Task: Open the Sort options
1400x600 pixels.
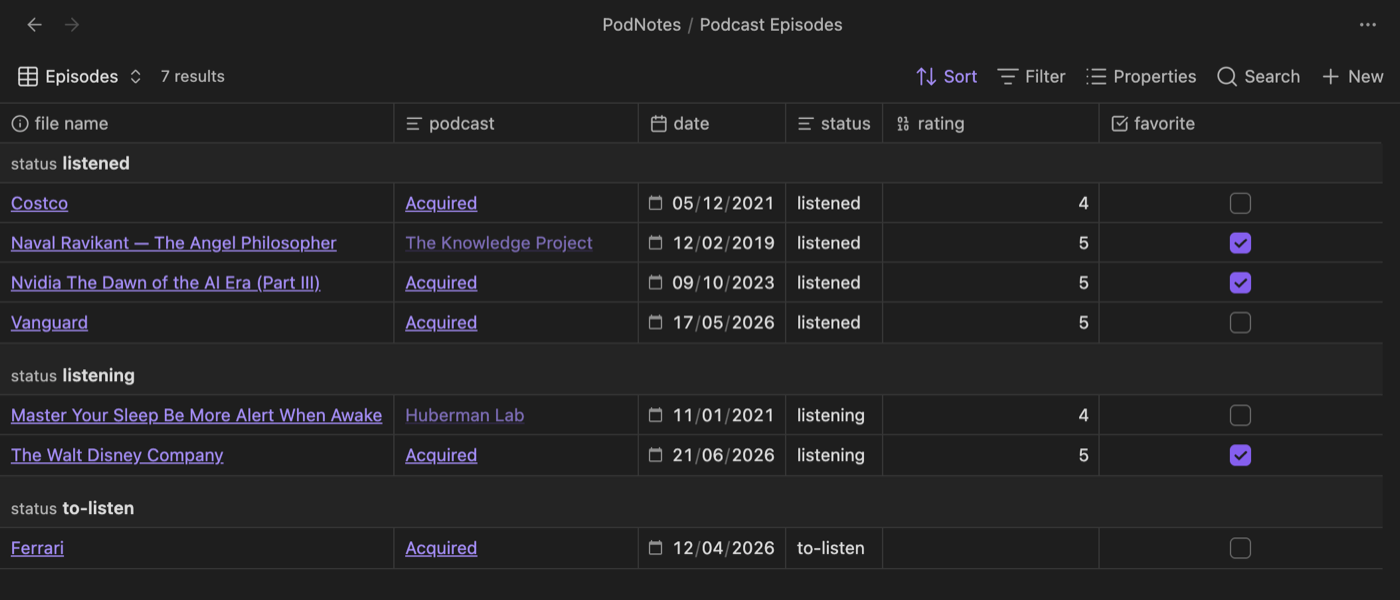Action: (x=946, y=76)
